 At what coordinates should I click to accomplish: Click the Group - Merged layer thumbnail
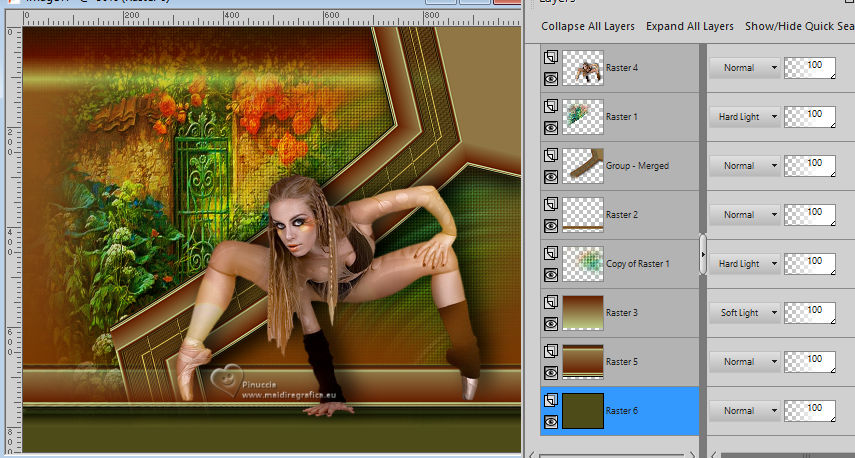coord(583,166)
